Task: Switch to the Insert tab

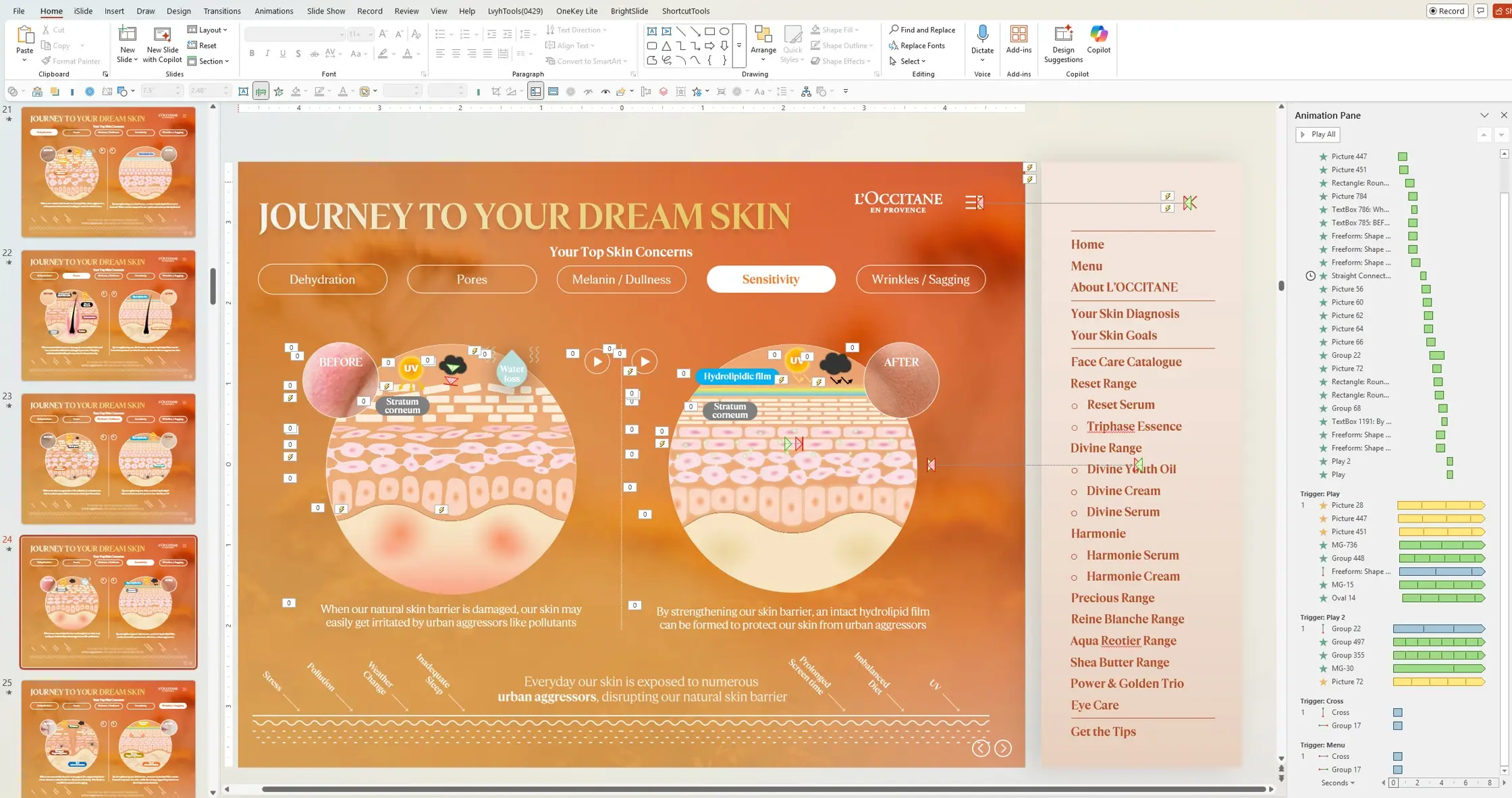Action: [x=114, y=11]
